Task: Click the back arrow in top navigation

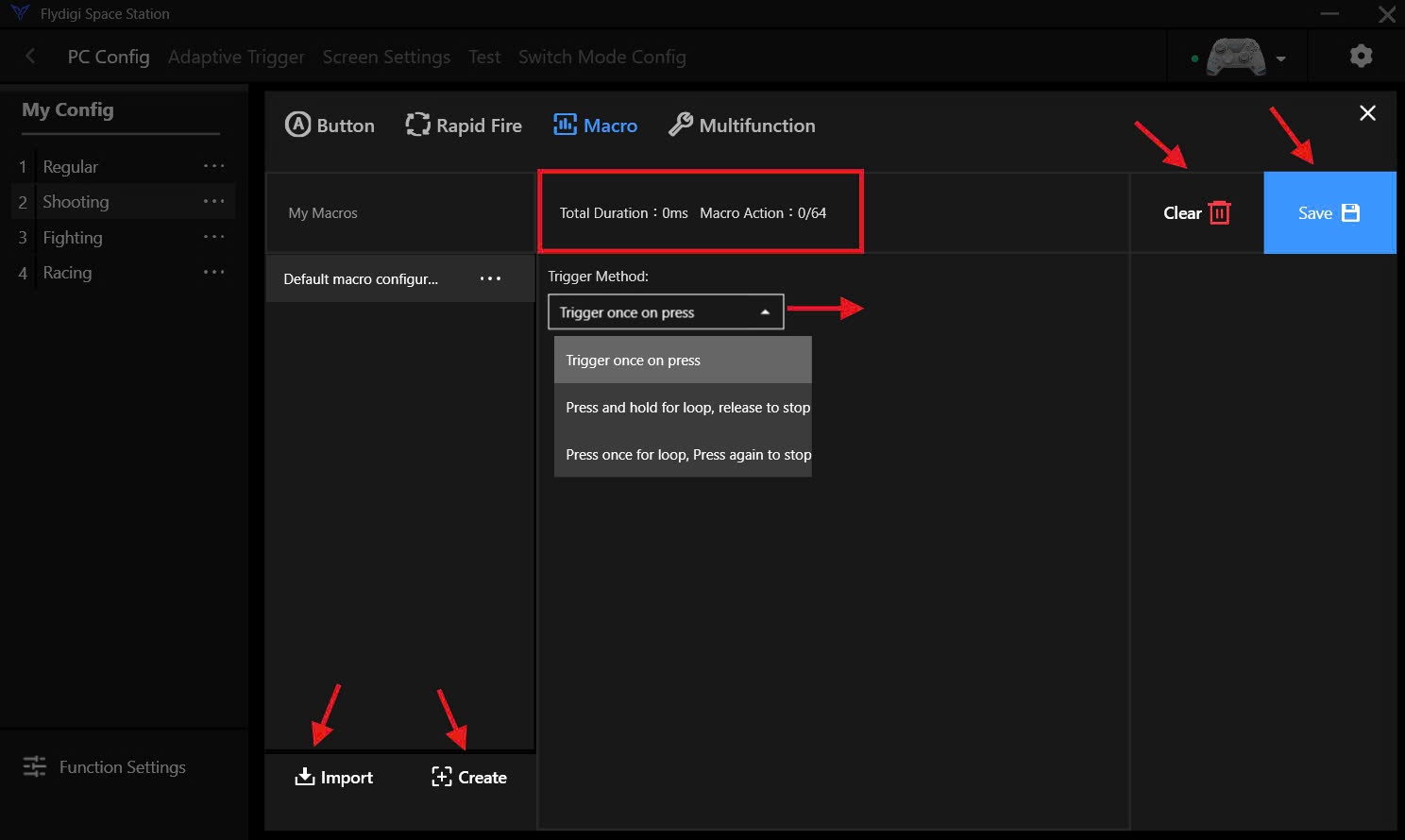Action: coord(30,57)
